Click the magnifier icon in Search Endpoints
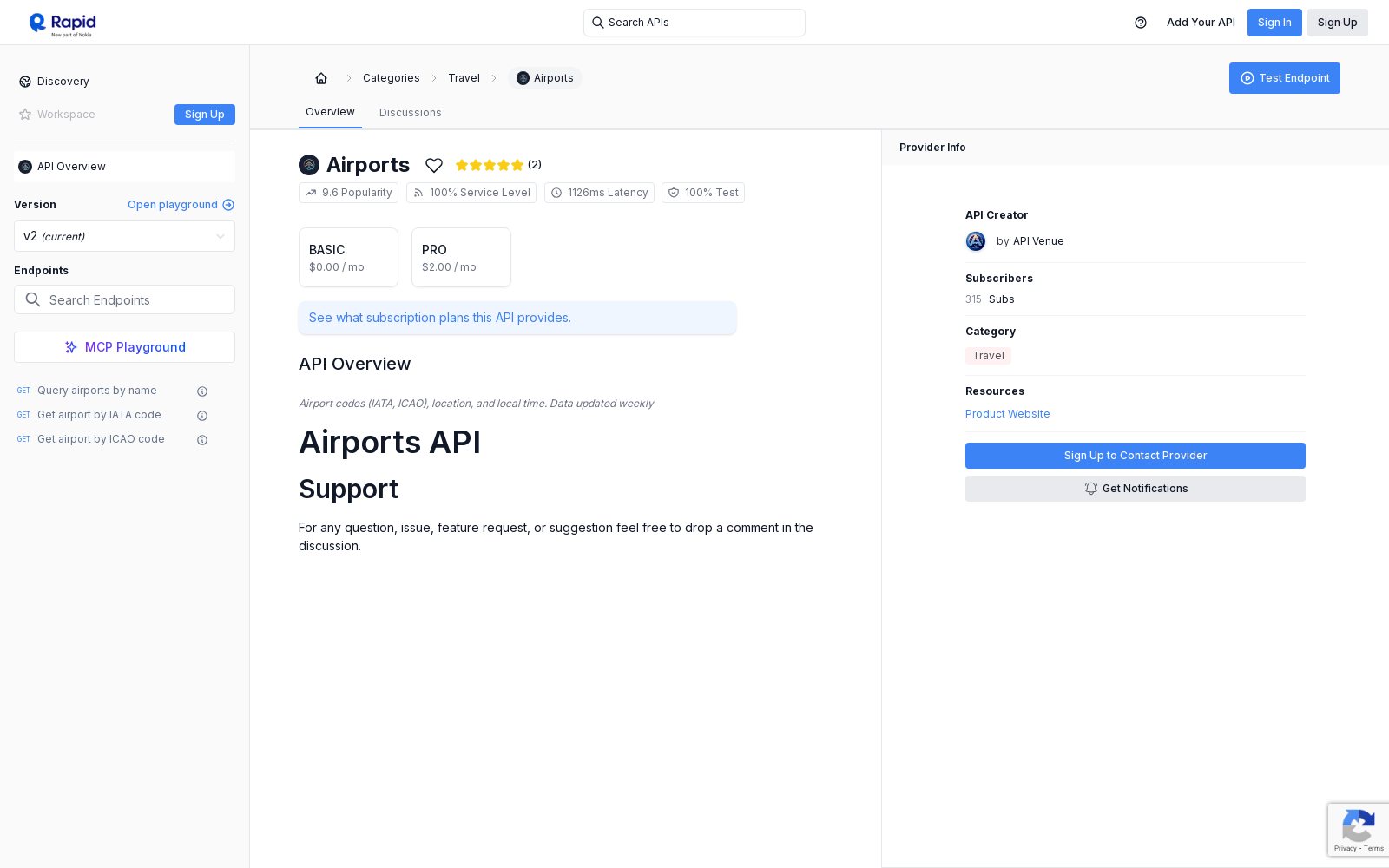This screenshot has height=868, width=1389. pos(33,299)
